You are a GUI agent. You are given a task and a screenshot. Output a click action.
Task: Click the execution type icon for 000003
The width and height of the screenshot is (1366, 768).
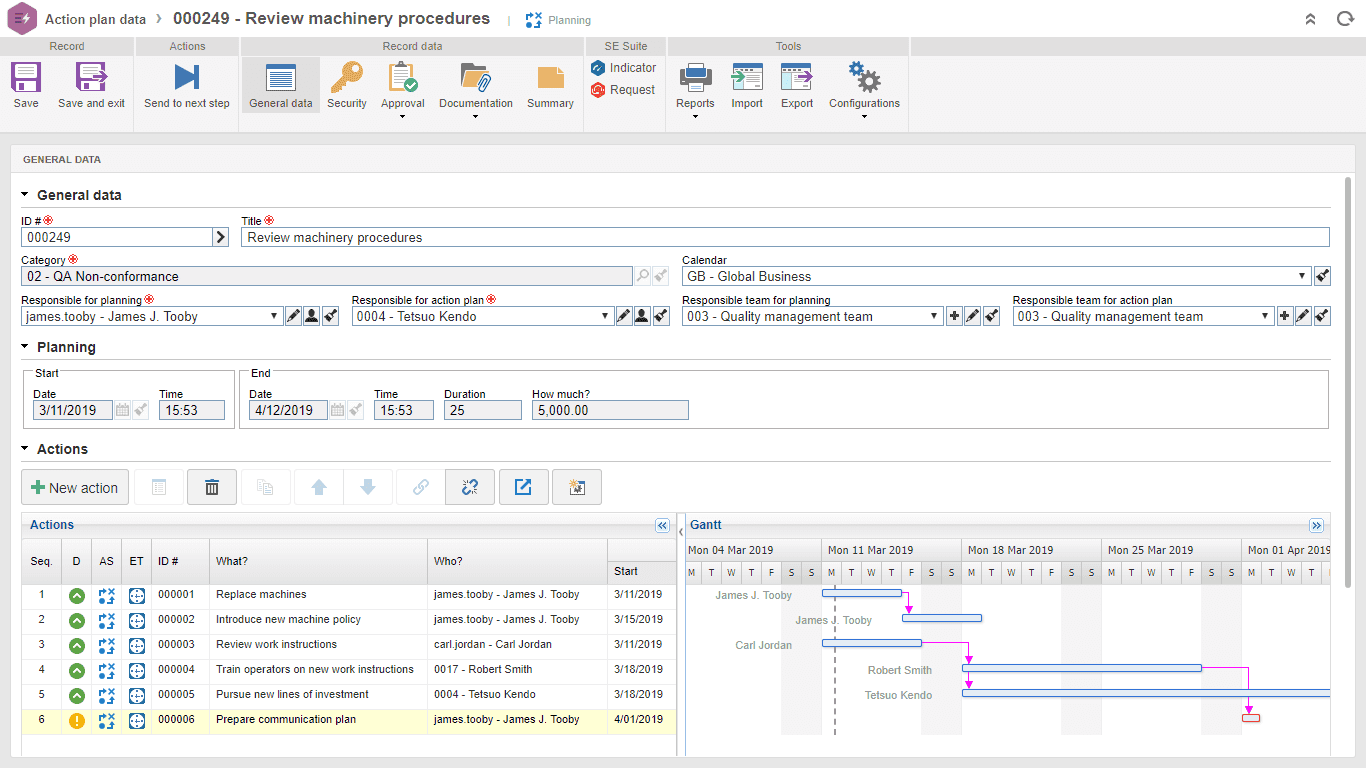[x=137, y=645]
